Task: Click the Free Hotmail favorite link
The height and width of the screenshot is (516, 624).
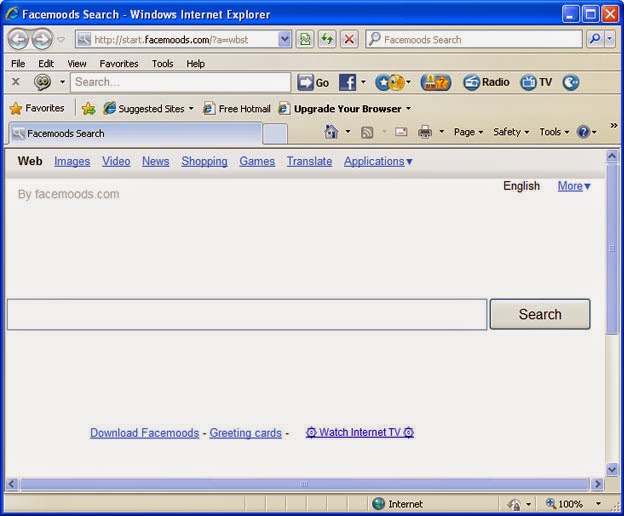Action: [236, 109]
